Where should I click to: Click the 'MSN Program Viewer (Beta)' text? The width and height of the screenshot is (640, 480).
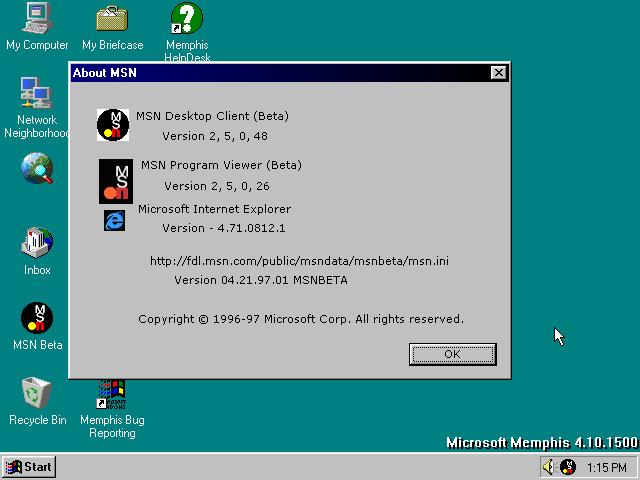pos(221,165)
